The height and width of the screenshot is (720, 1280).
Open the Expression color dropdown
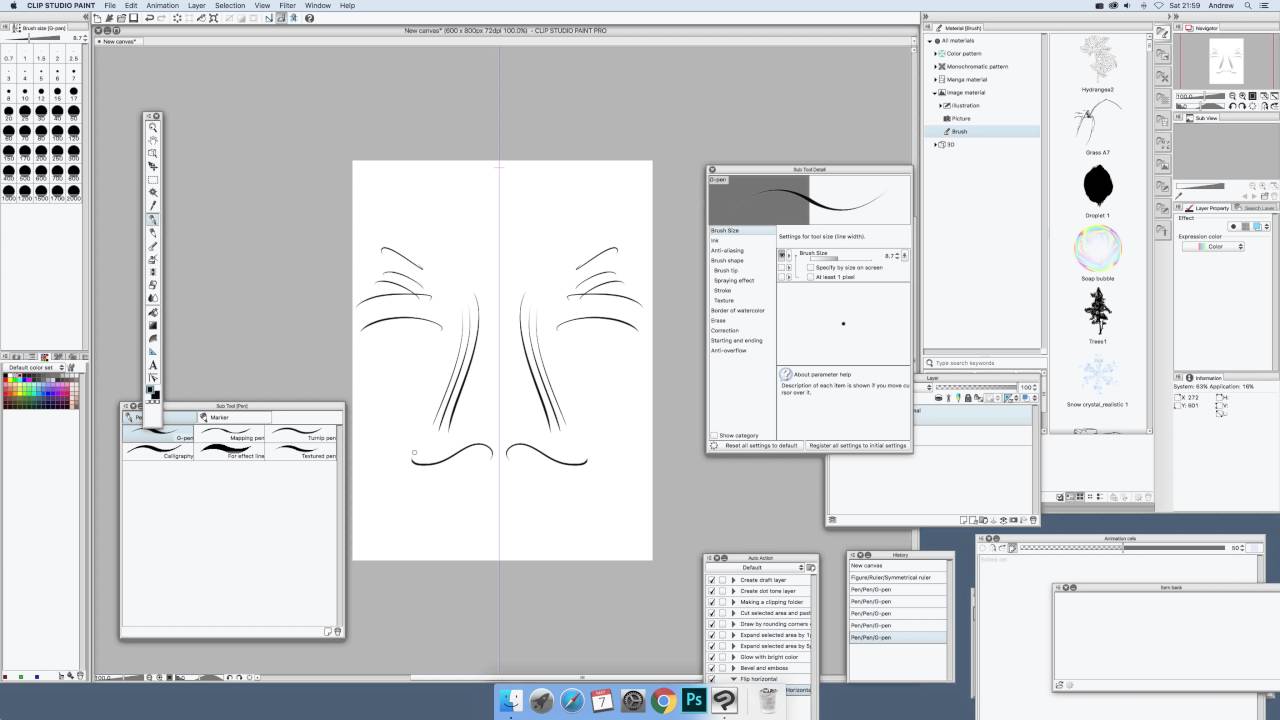[x=1213, y=246]
